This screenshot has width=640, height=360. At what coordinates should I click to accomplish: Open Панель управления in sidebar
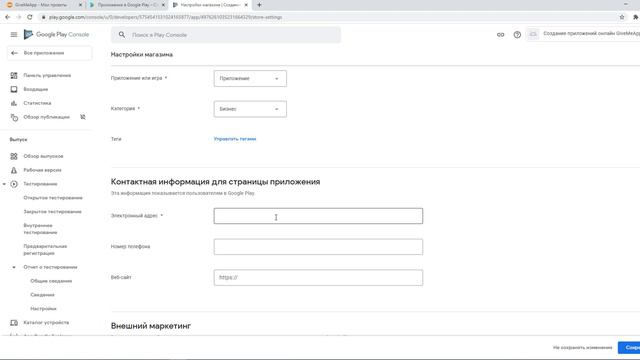(47, 76)
